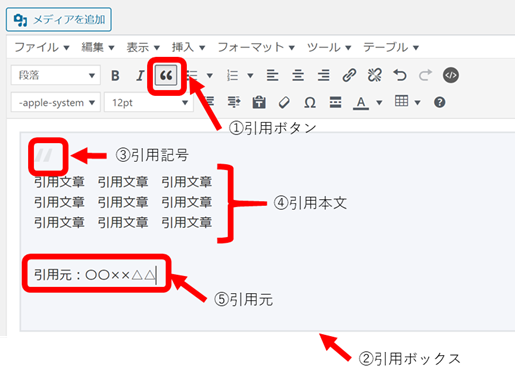Open the 12pt font size dropdown
This screenshot has height=377, width=515.
coord(148,102)
